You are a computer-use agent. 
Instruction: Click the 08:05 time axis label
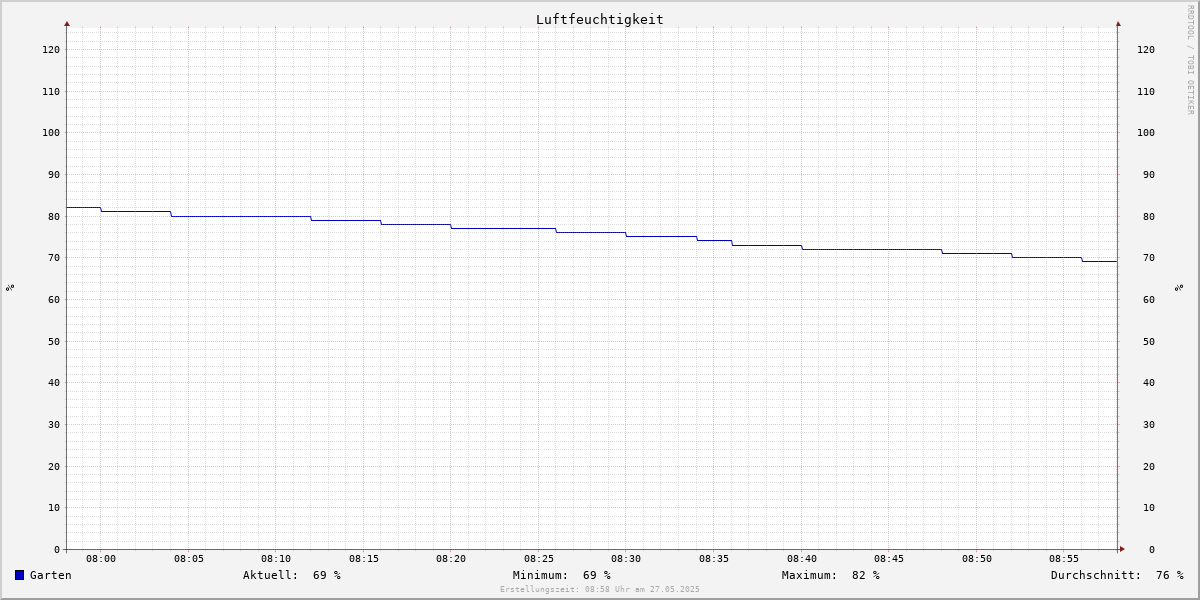coord(189,558)
